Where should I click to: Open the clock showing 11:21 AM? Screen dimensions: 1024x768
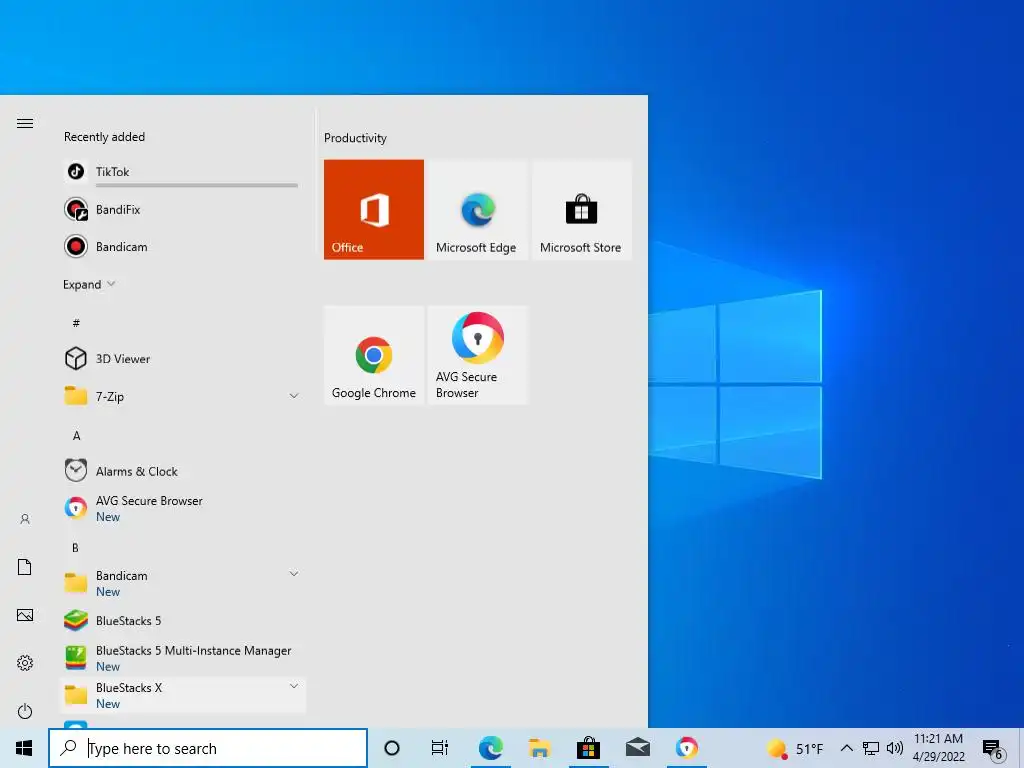(x=938, y=748)
